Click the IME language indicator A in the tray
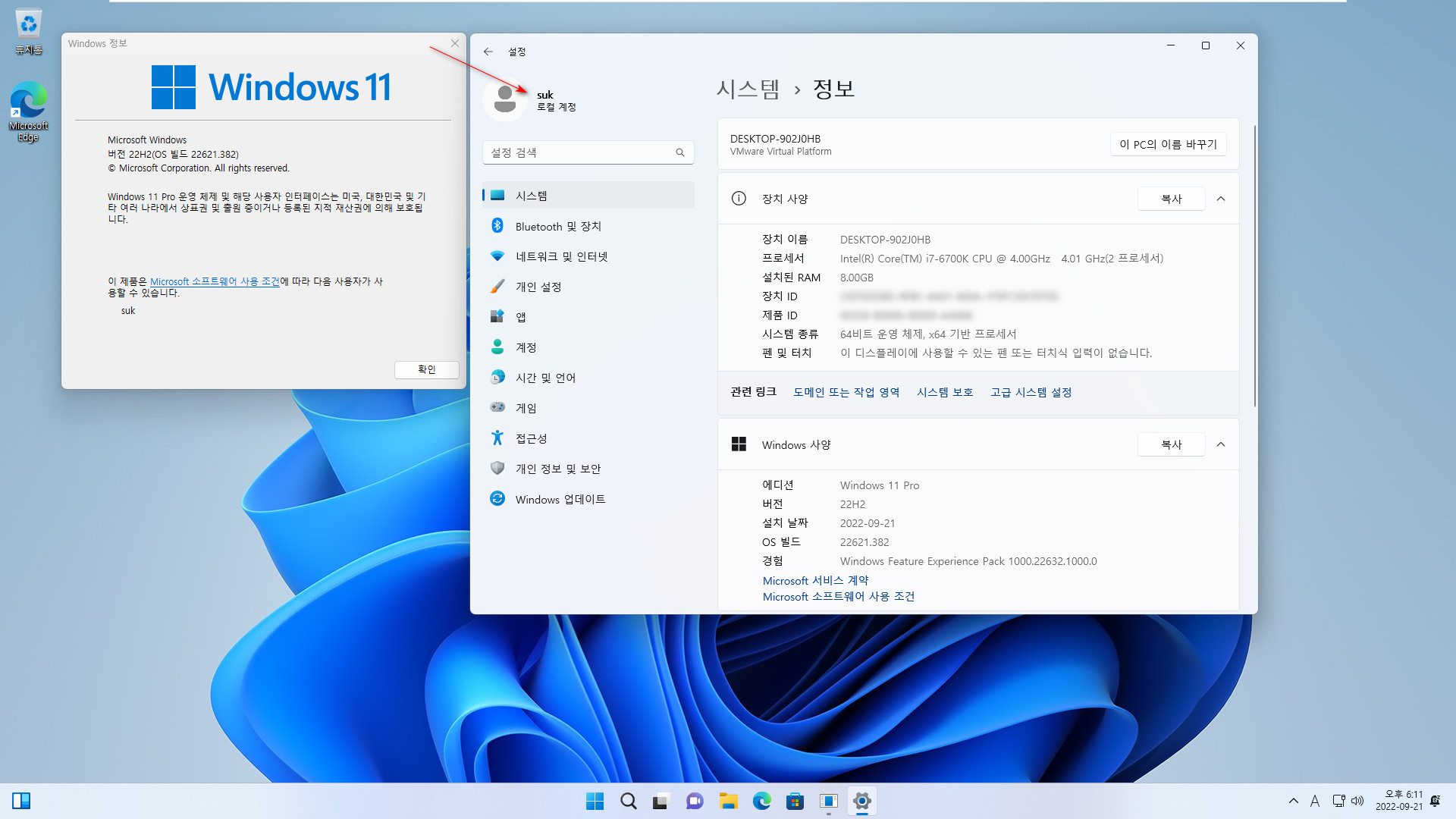Screen dimensions: 1456x819 1315,801
